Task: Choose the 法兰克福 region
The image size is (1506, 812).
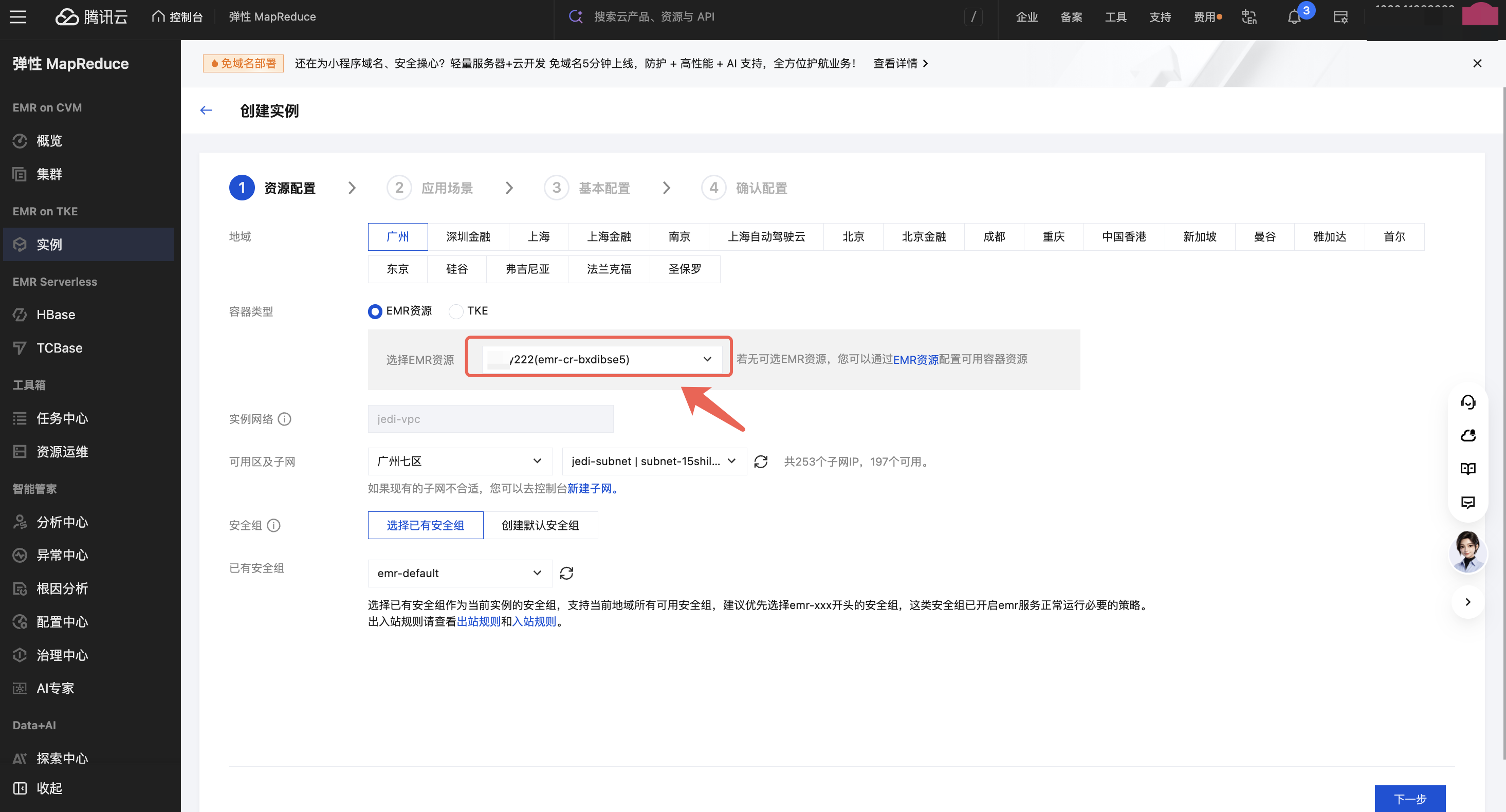Action: click(609, 269)
